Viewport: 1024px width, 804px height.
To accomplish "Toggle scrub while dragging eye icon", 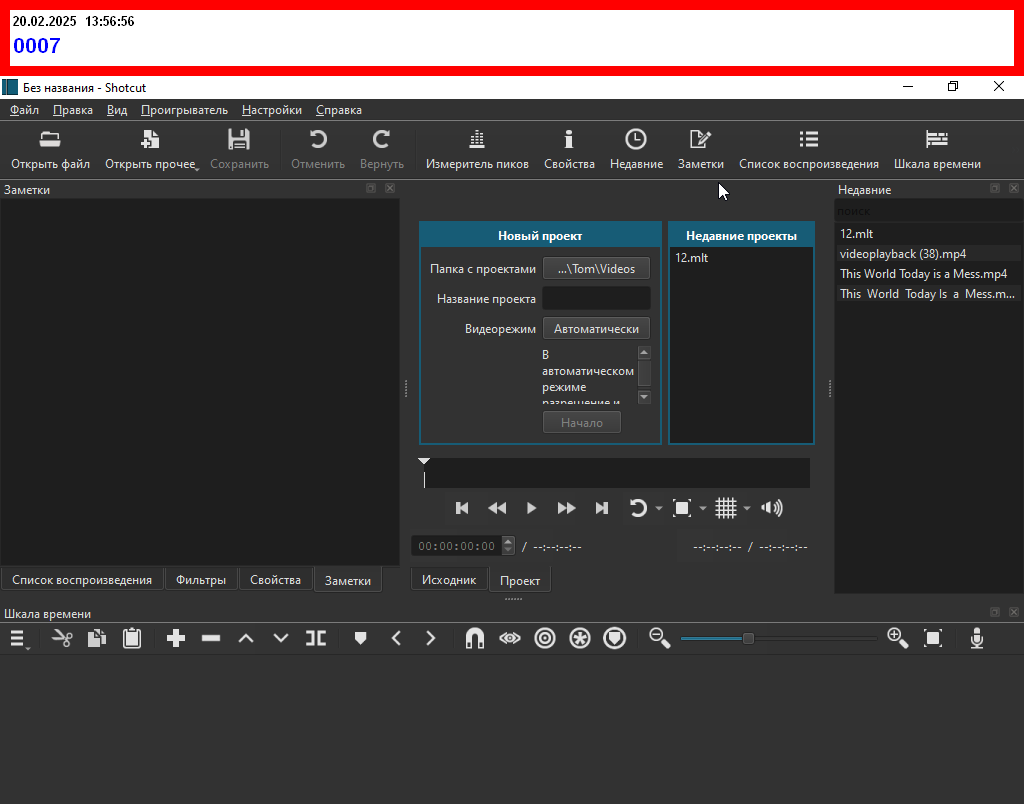I will point(510,638).
